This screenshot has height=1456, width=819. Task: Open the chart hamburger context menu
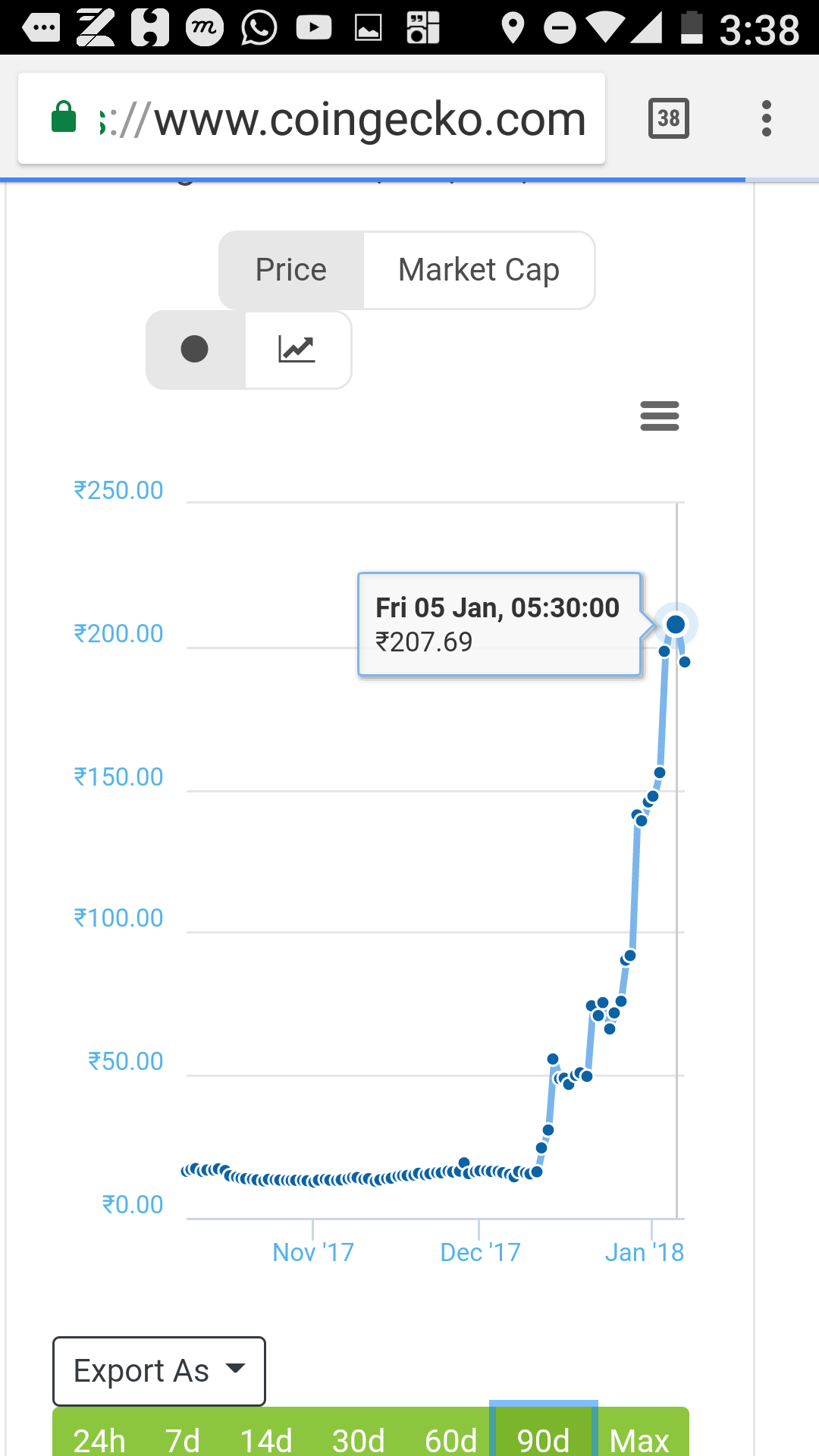[659, 416]
